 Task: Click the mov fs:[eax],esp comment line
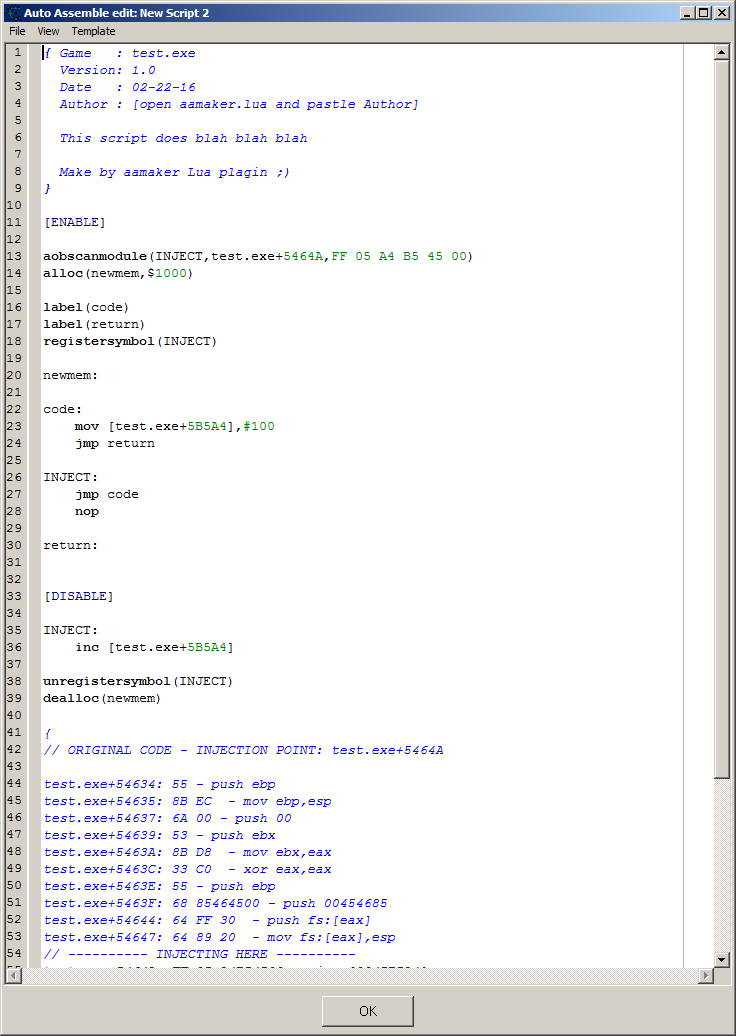pyautogui.click(x=219, y=938)
